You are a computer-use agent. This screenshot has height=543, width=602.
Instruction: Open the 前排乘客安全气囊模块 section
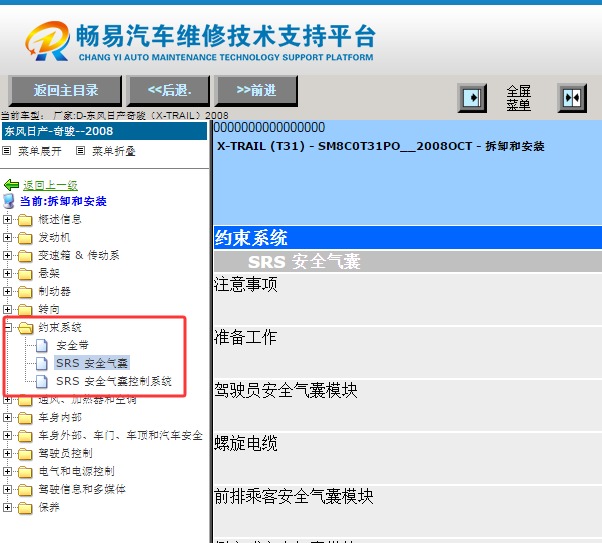294,496
